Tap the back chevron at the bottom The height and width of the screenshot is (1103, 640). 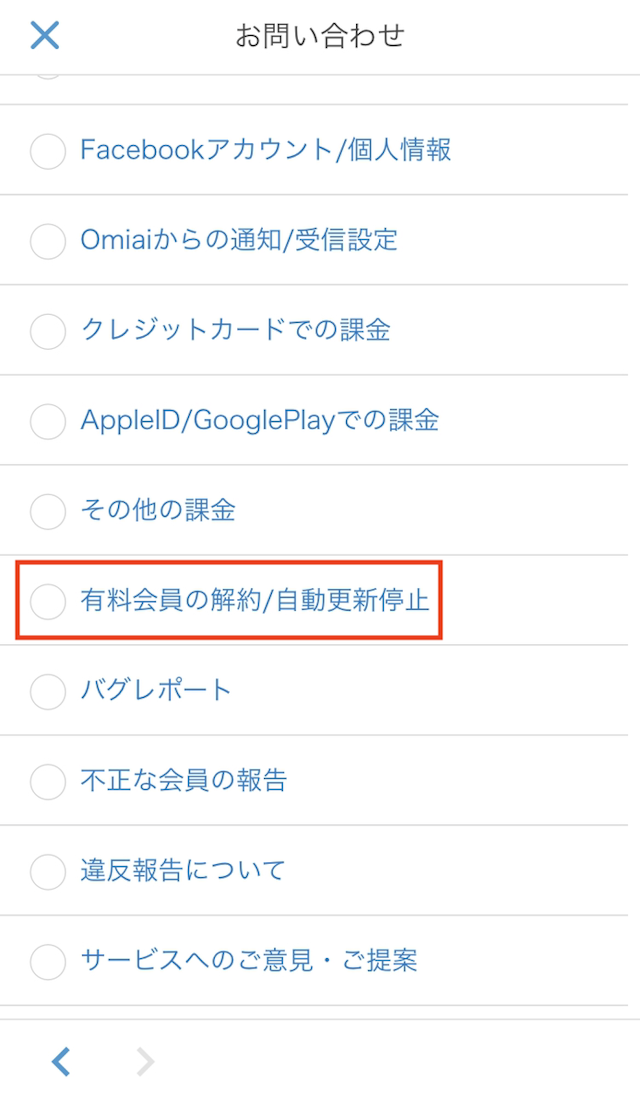pyautogui.click(x=60, y=1062)
